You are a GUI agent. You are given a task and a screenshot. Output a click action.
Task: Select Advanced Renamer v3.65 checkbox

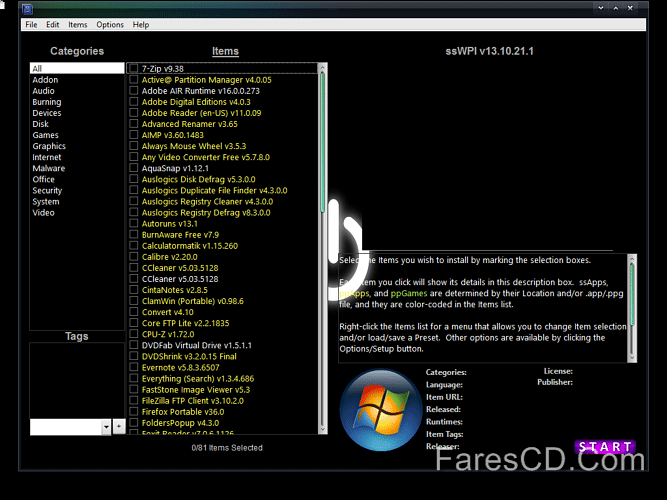point(134,124)
